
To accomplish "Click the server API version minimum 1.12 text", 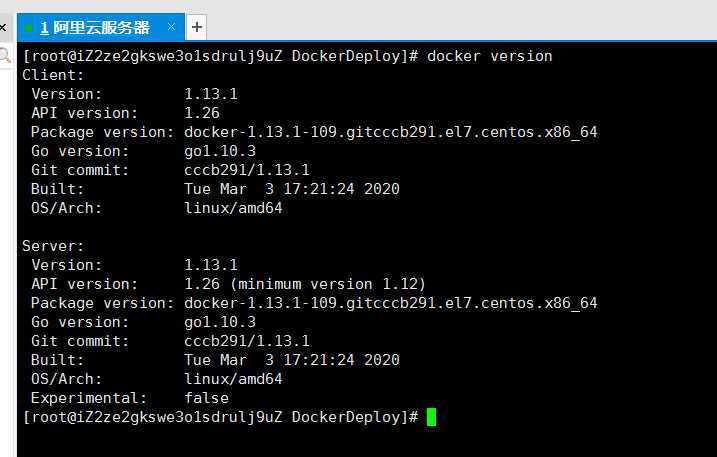I will pyautogui.click(x=328, y=284).
